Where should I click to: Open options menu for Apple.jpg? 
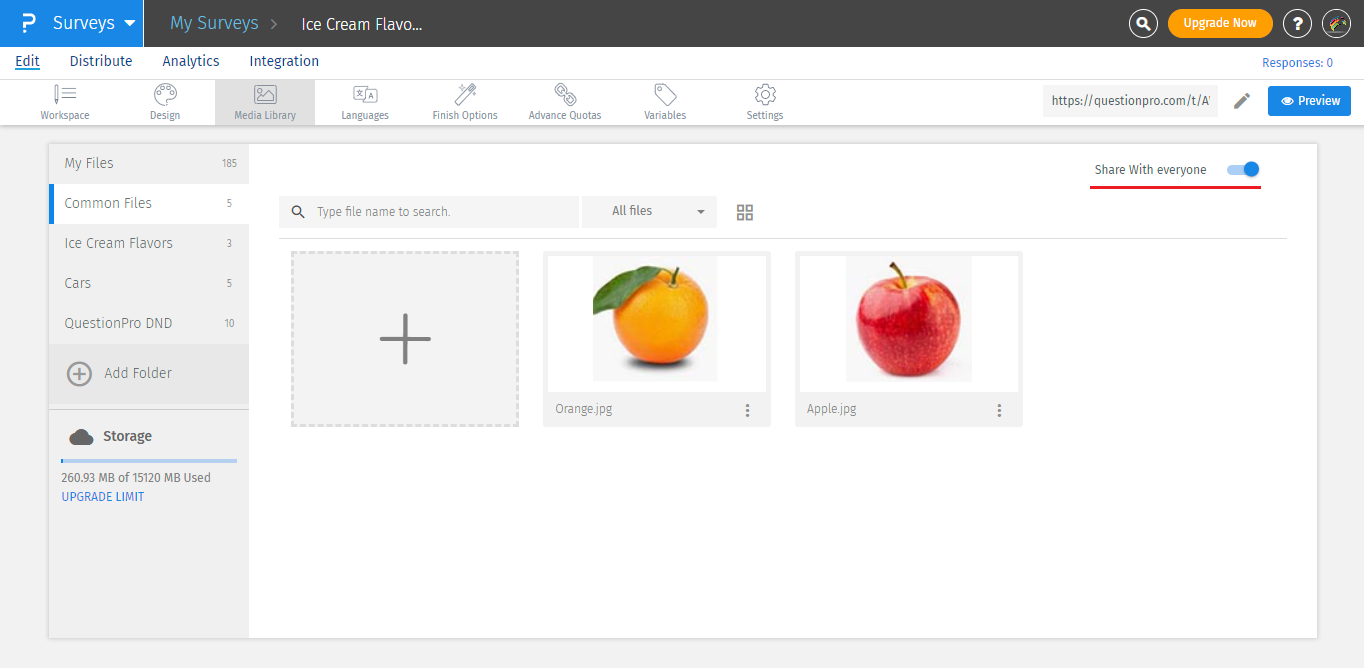[1000, 410]
